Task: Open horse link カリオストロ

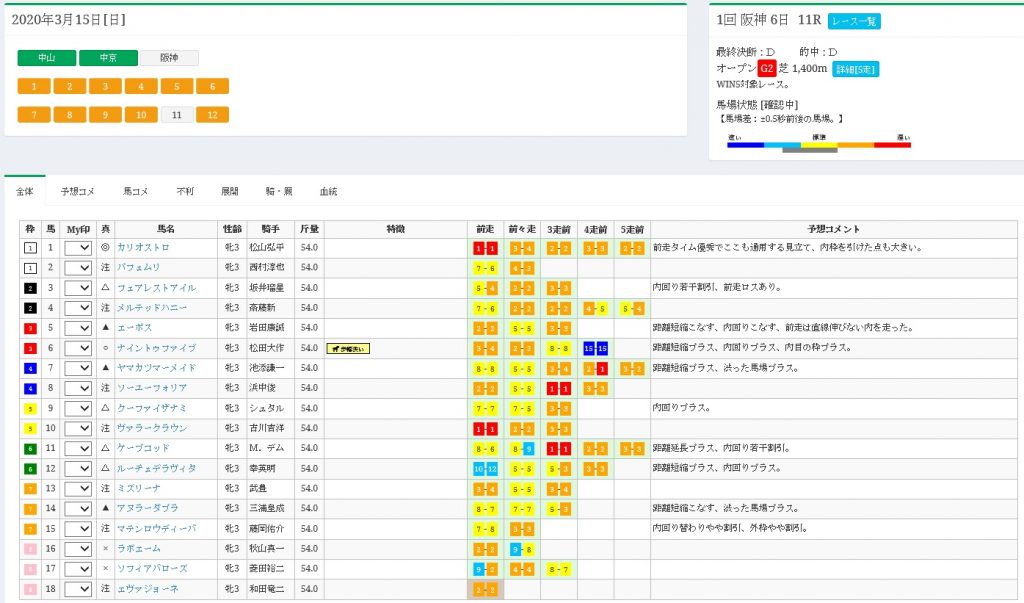Action: [x=143, y=248]
